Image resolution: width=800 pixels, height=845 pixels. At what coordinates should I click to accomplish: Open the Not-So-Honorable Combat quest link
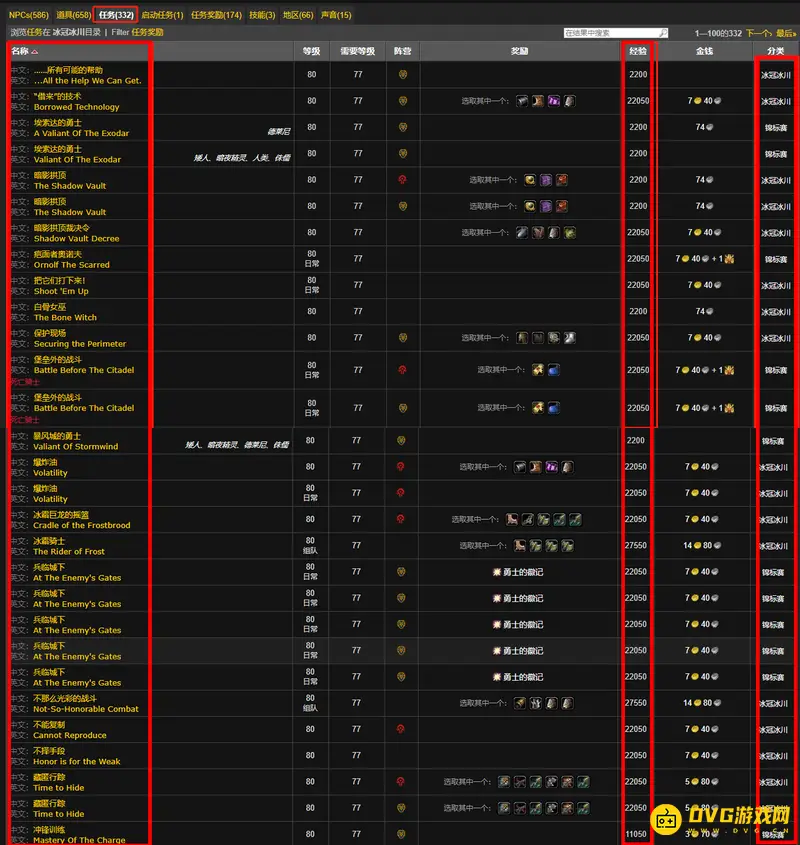[x=86, y=709]
